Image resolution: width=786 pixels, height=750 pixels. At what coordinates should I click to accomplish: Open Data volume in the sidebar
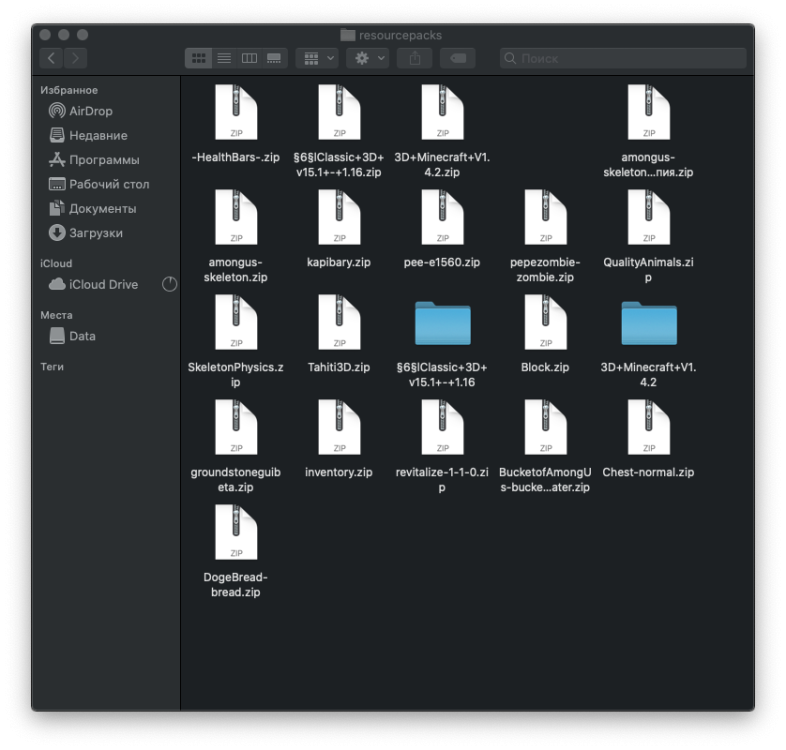click(72, 336)
